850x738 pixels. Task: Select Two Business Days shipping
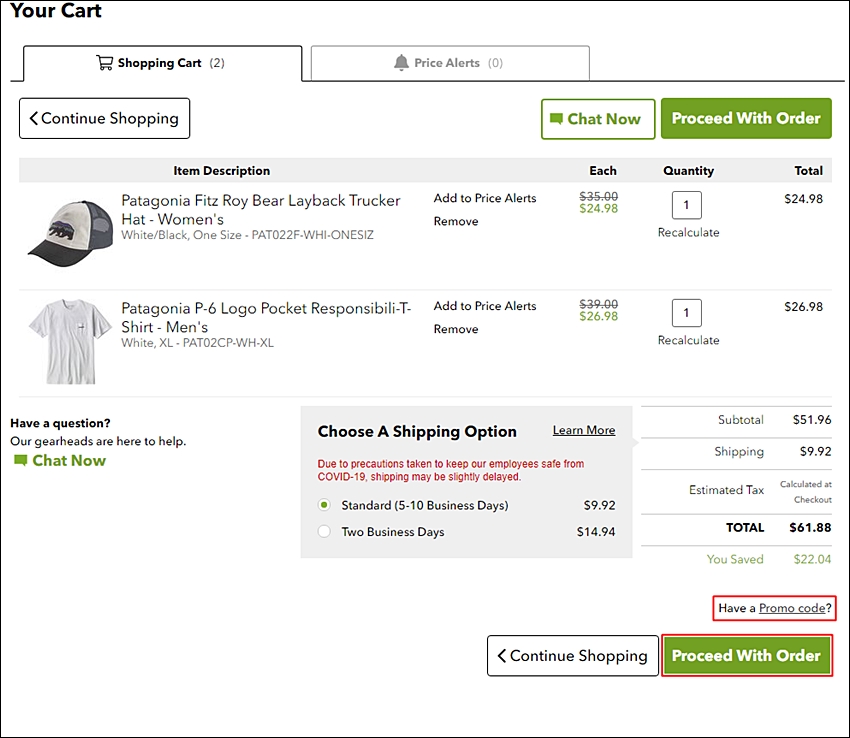(x=324, y=531)
